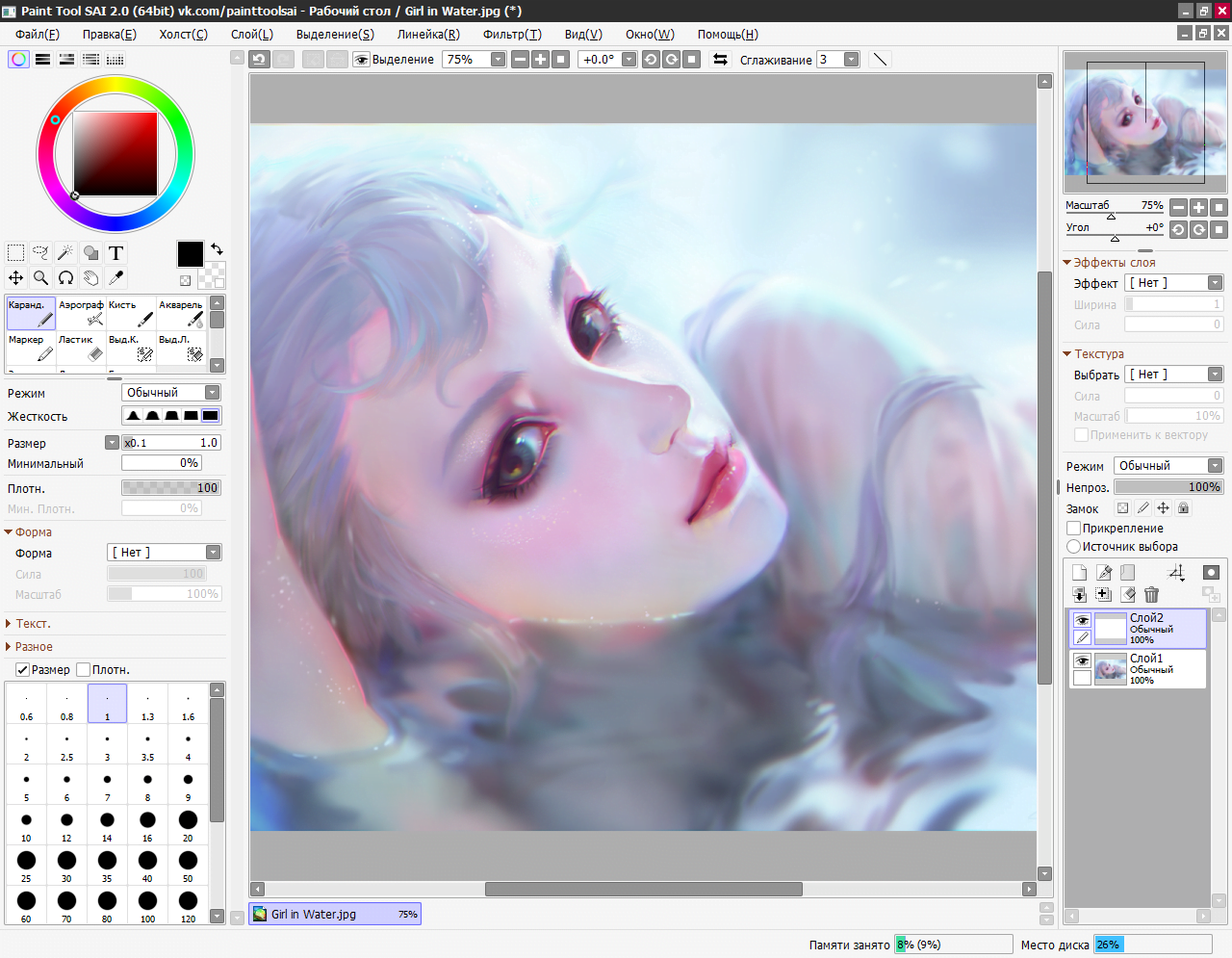This screenshot has height=958, width=1232.
Task: Collapse the Текстура section
Action: [1066, 353]
